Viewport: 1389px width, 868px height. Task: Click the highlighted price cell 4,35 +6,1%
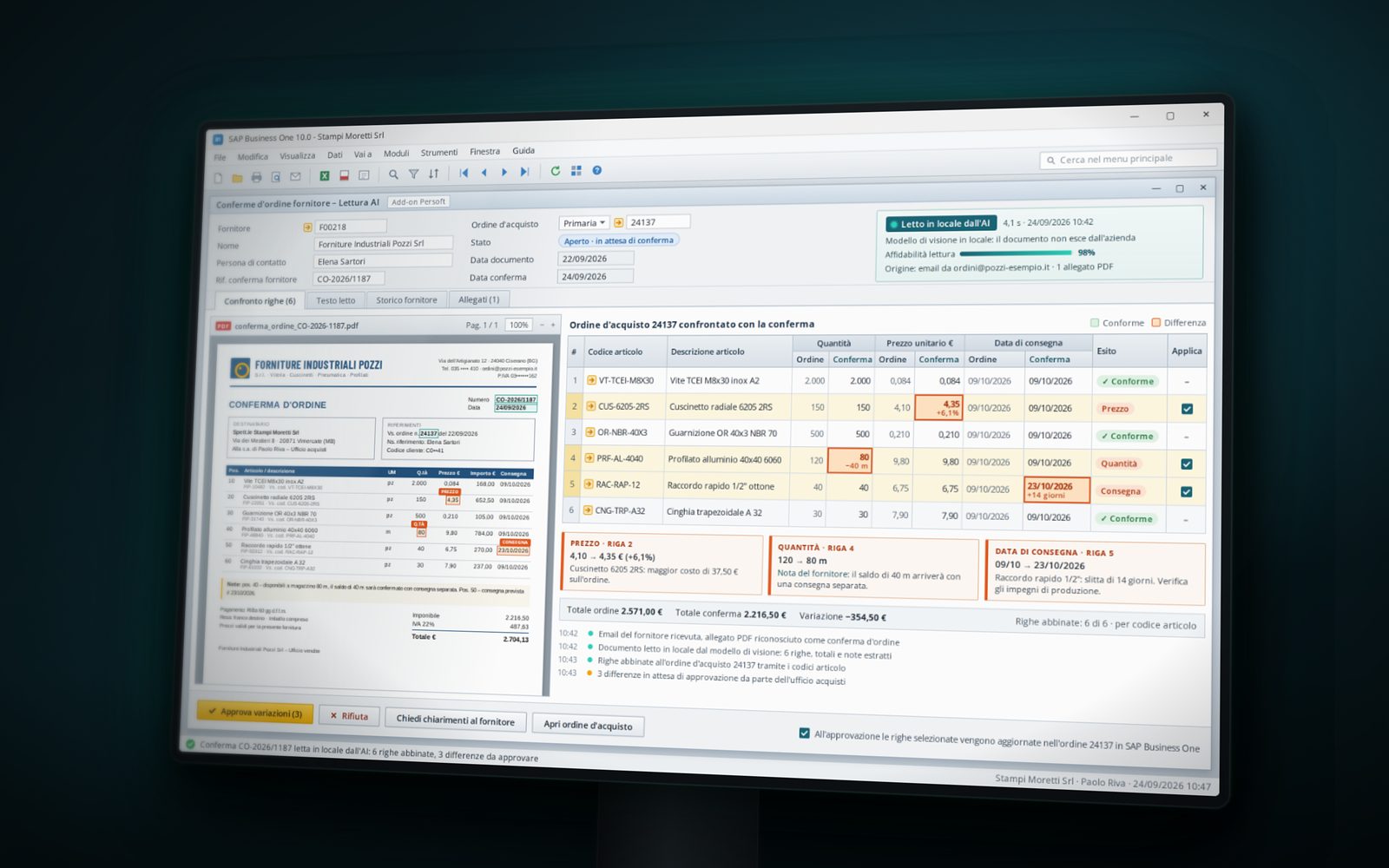(x=938, y=408)
